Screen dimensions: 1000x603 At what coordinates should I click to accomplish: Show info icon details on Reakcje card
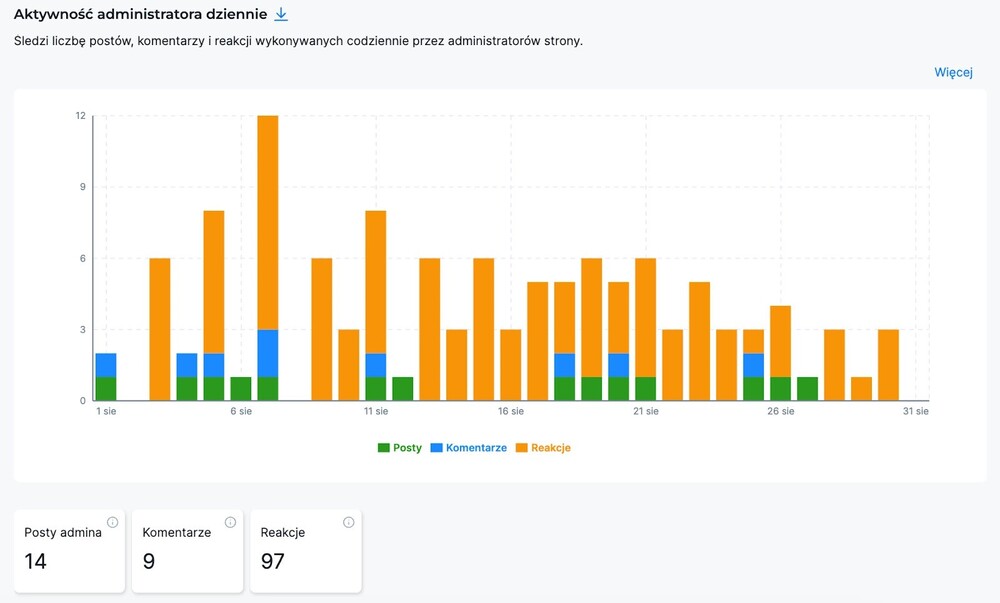click(x=348, y=522)
